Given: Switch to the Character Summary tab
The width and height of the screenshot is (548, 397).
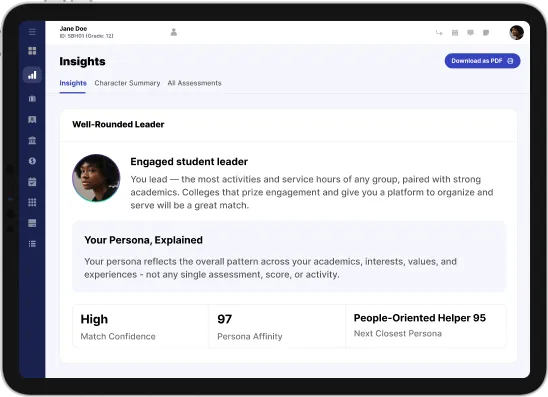Looking at the screenshot, I should tap(127, 83).
